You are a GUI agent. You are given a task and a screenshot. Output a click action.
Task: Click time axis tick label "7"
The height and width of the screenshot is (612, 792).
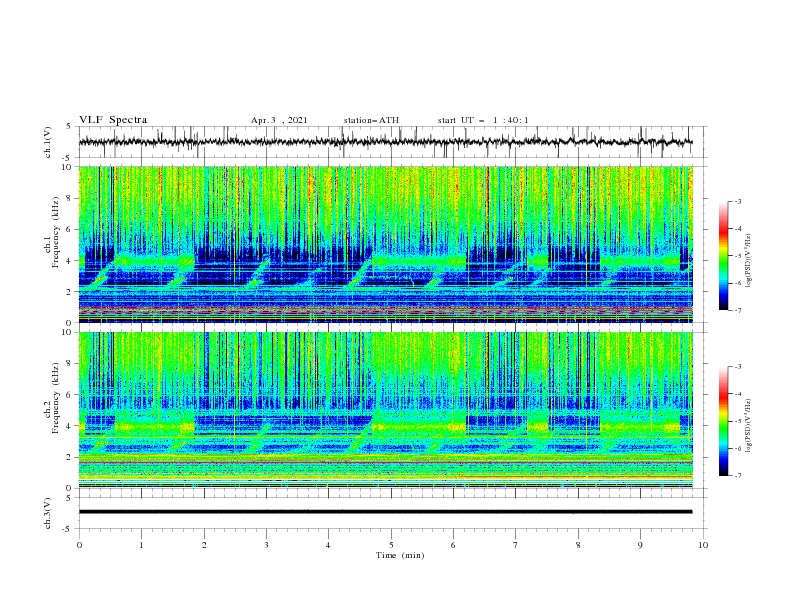click(x=516, y=545)
